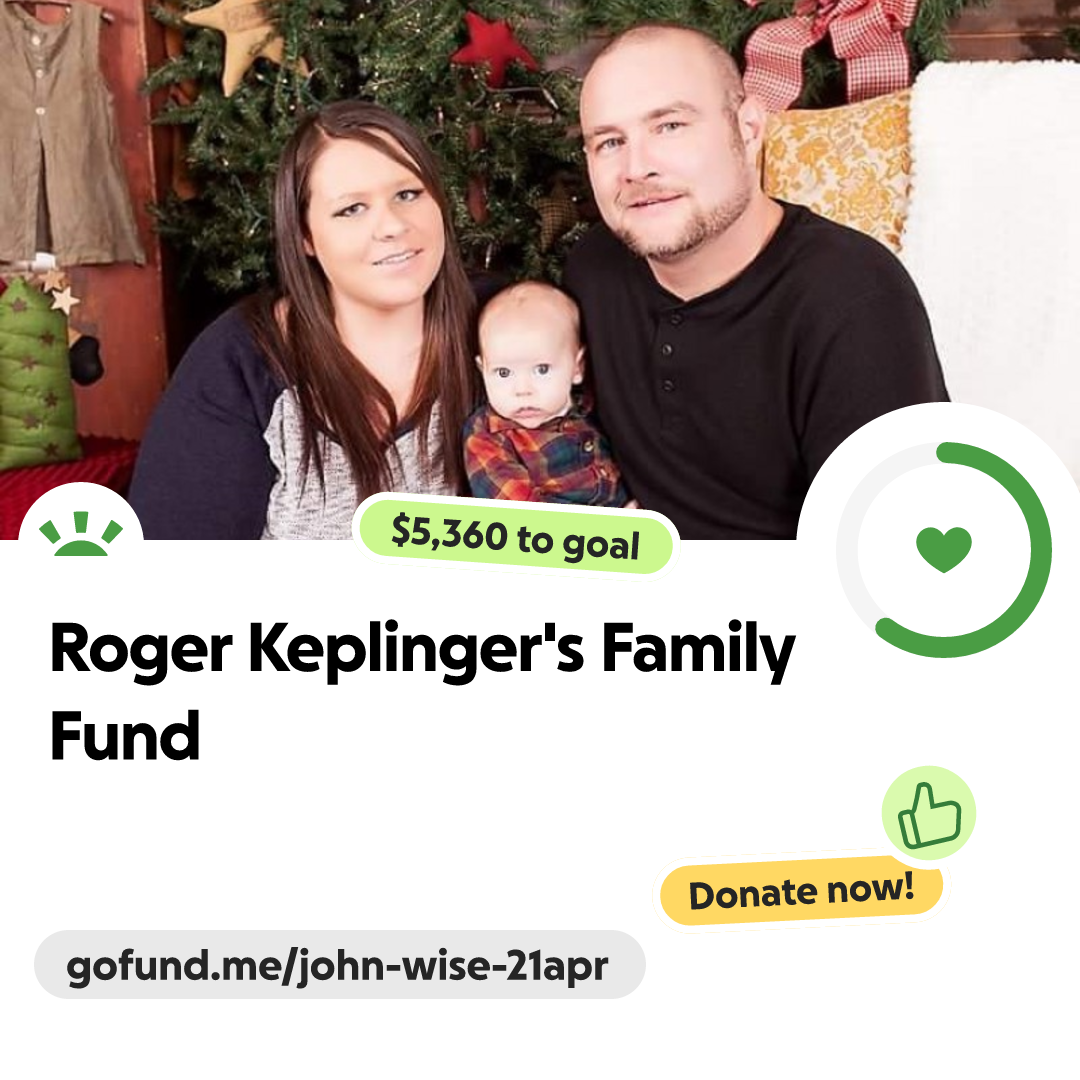This screenshot has width=1080, height=1080.
Task: Click the green heart icon
Action: click(944, 549)
